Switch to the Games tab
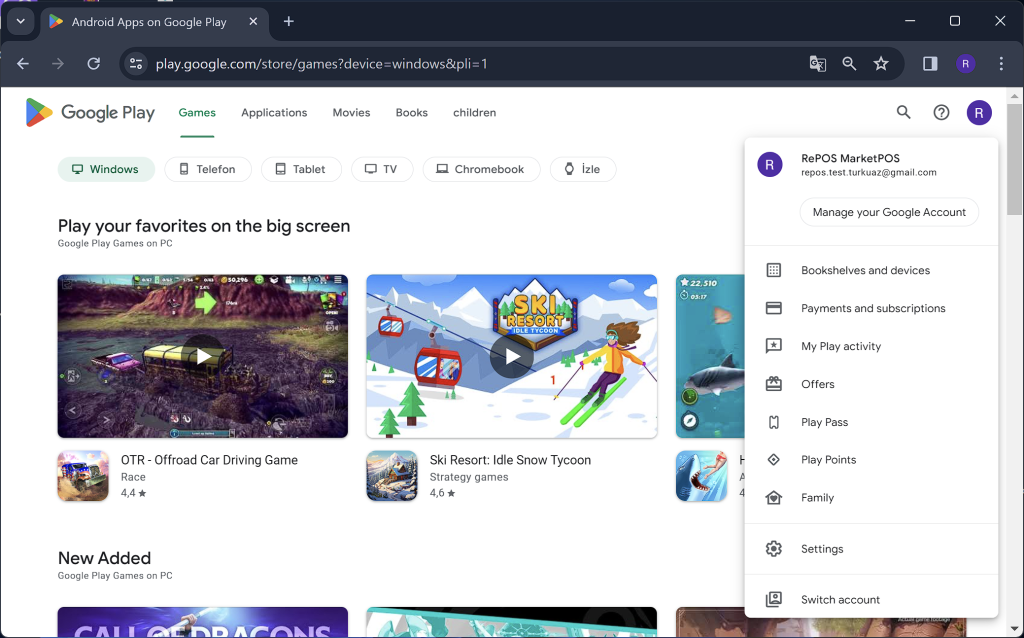Image resolution: width=1024 pixels, height=638 pixels. point(197,112)
